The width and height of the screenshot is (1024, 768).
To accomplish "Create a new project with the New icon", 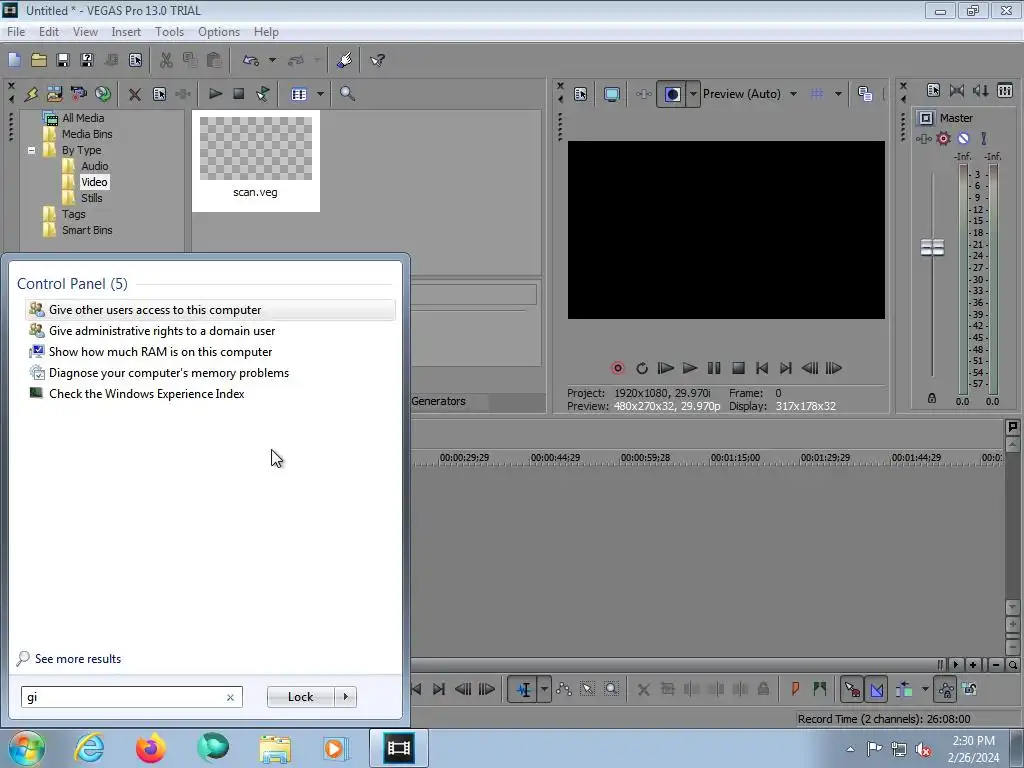I will click(14, 60).
